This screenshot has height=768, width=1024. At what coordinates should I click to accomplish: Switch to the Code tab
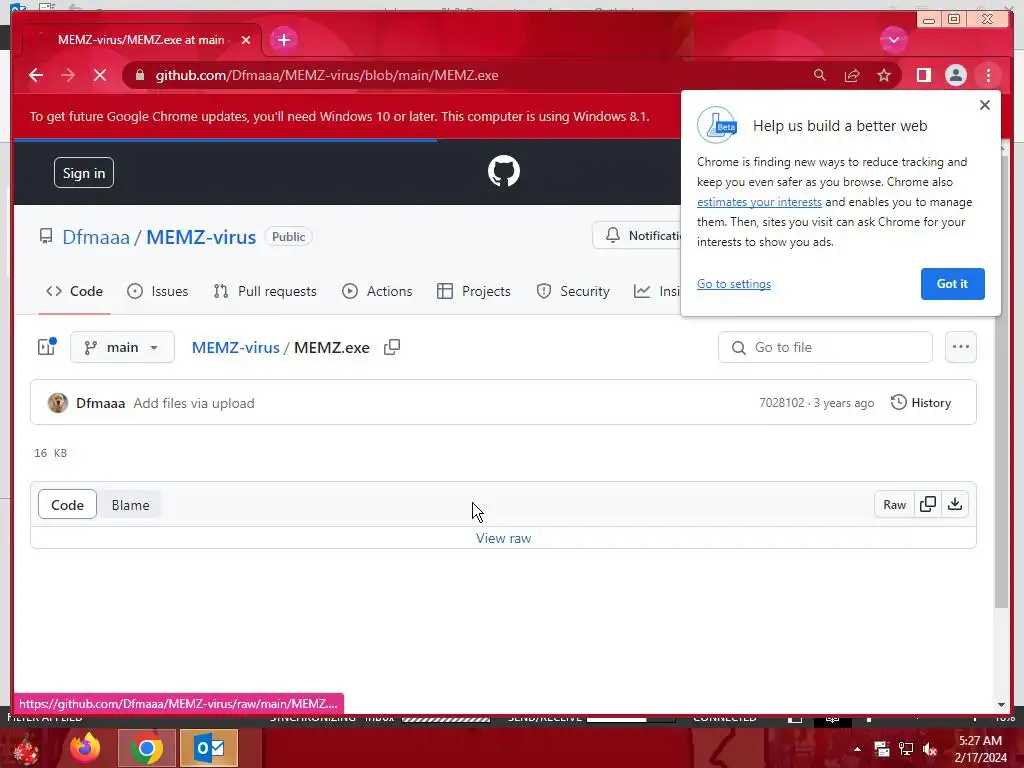click(x=74, y=291)
